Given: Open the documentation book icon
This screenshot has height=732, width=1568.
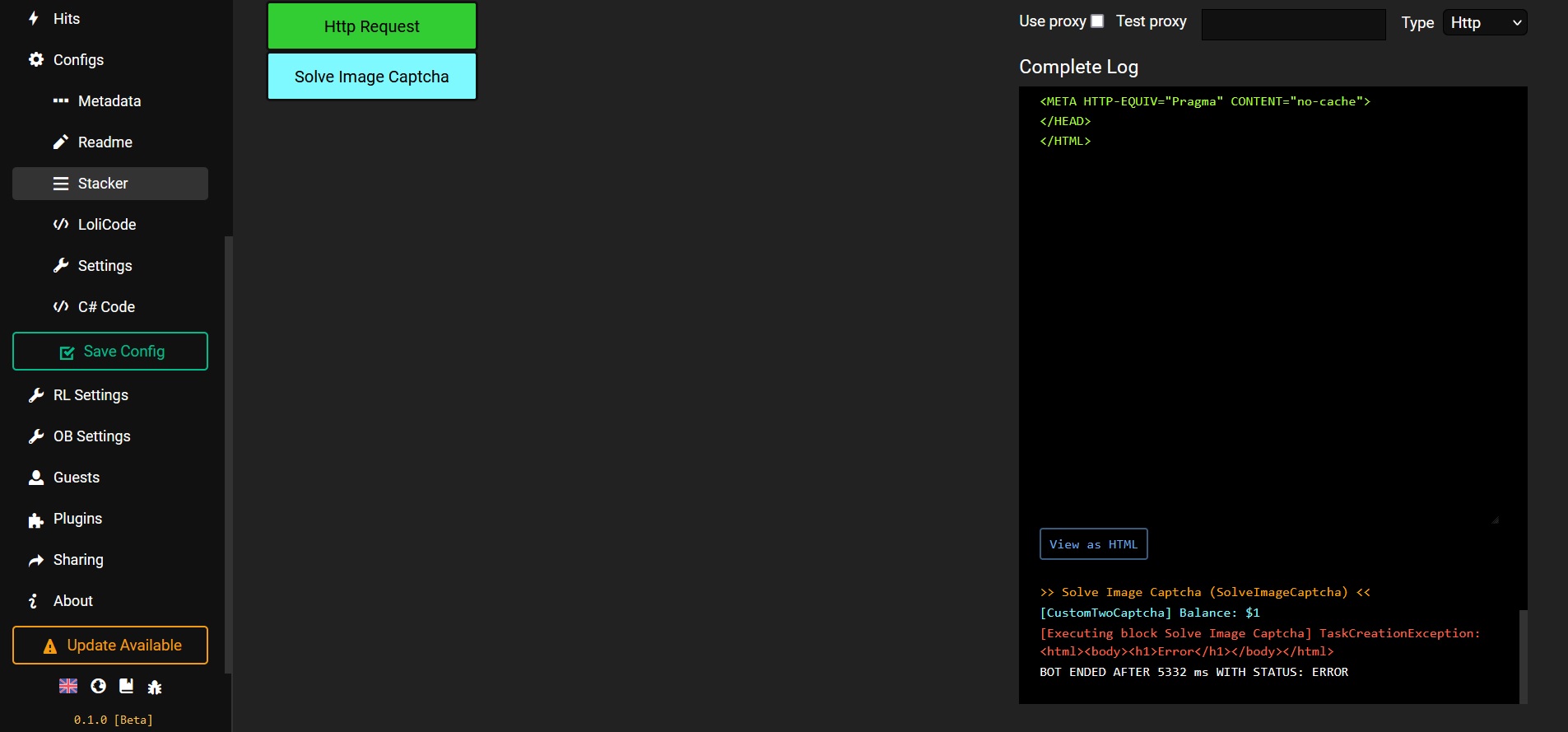Looking at the screenshot, I should click(x=126, y=686).
